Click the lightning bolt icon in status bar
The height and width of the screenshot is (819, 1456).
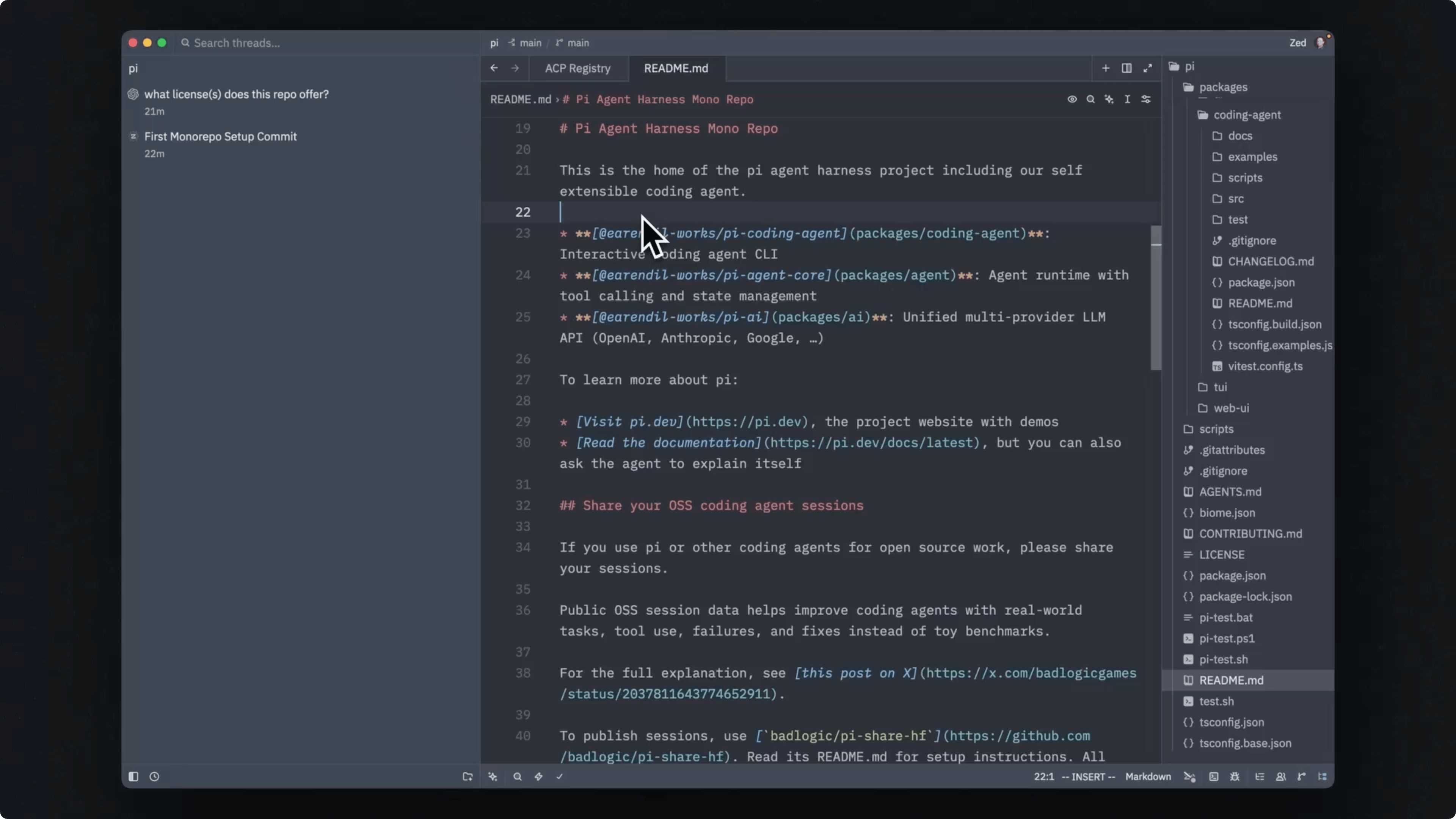[539, 777]
